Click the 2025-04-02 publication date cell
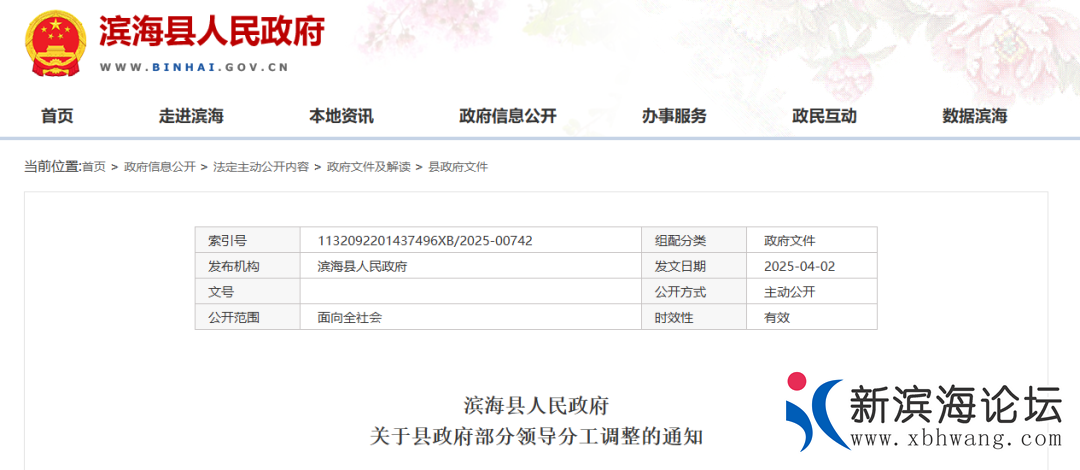The image size is (1080, 470). 799,267
